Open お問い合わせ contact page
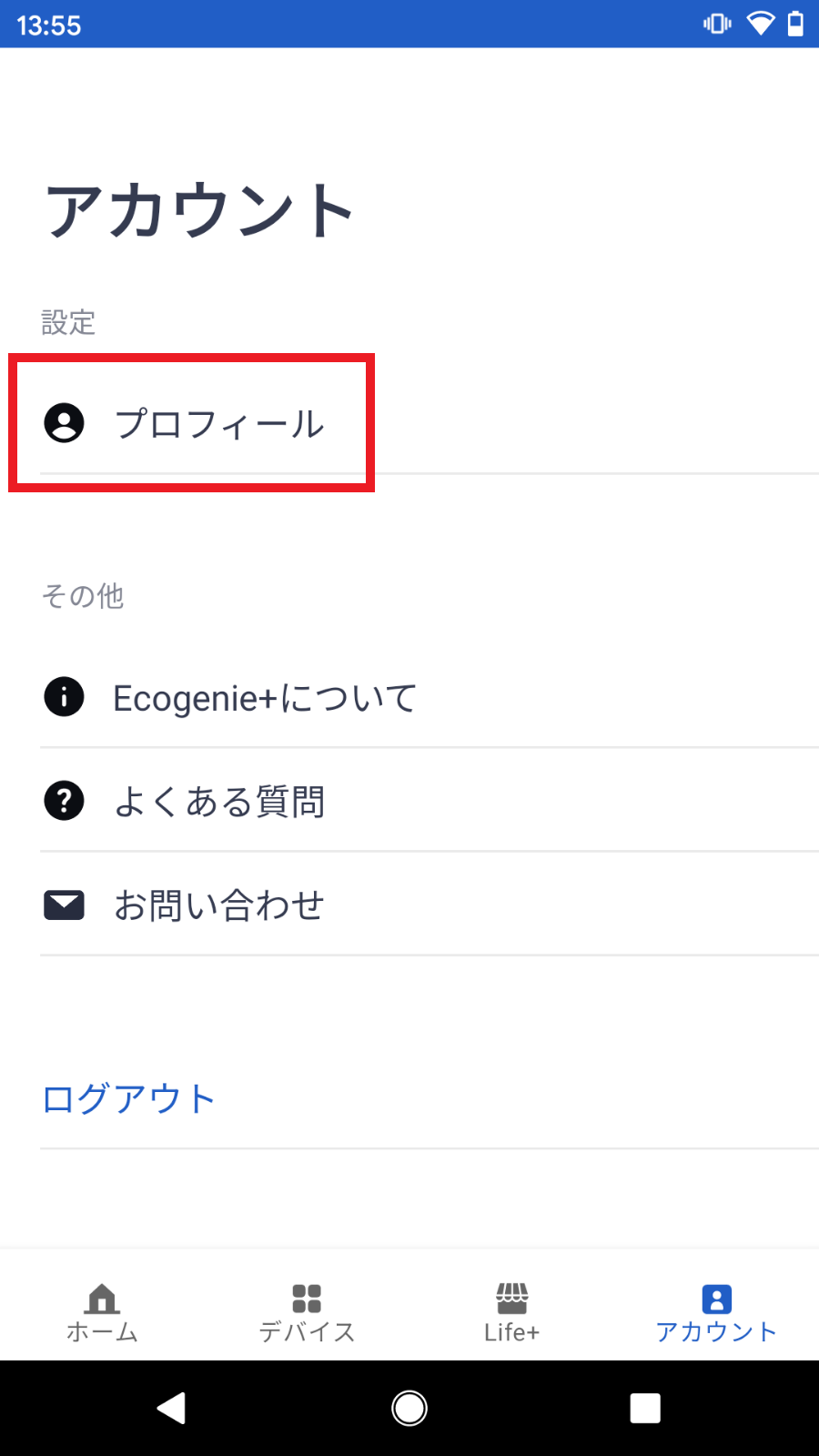 pyautogui.click(x=219, y=905)
